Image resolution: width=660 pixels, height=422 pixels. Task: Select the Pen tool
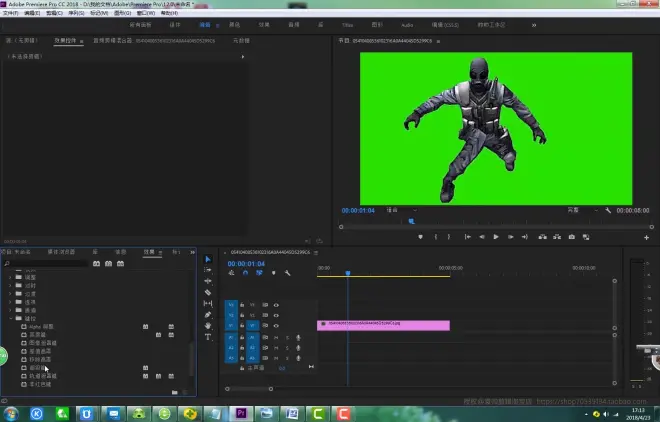click(208, 315)
